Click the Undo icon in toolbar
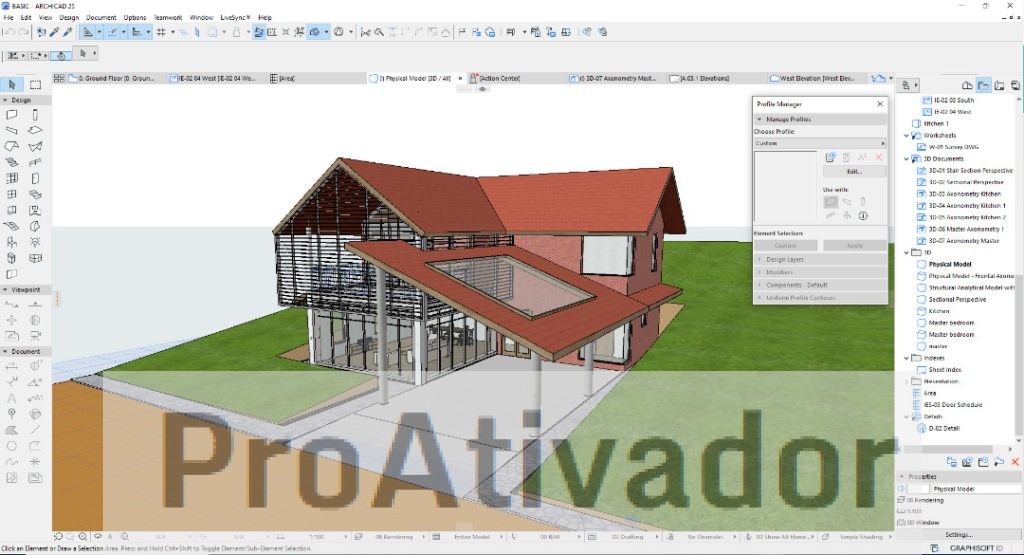The width and height of the screenshot is (1024, 555). pyautogui.click(x=10, y=32)
